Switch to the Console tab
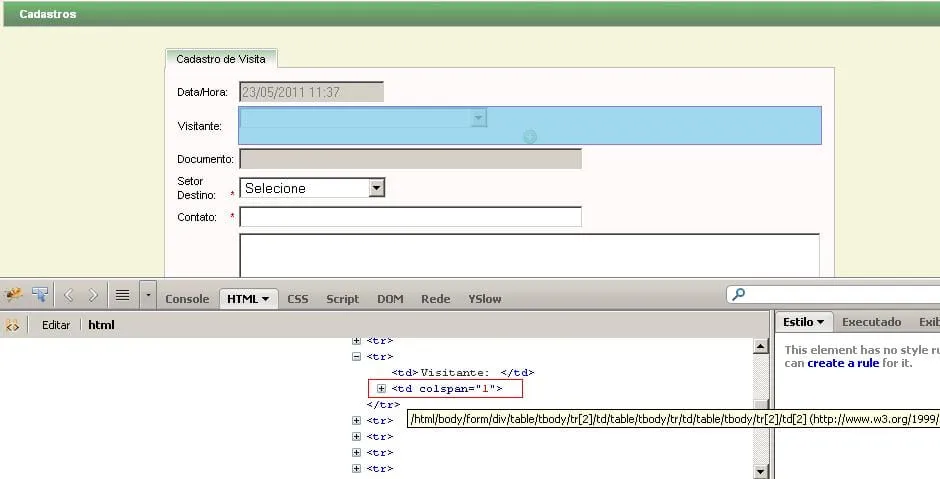The image size is (940, 479). [x=187, y=299]
